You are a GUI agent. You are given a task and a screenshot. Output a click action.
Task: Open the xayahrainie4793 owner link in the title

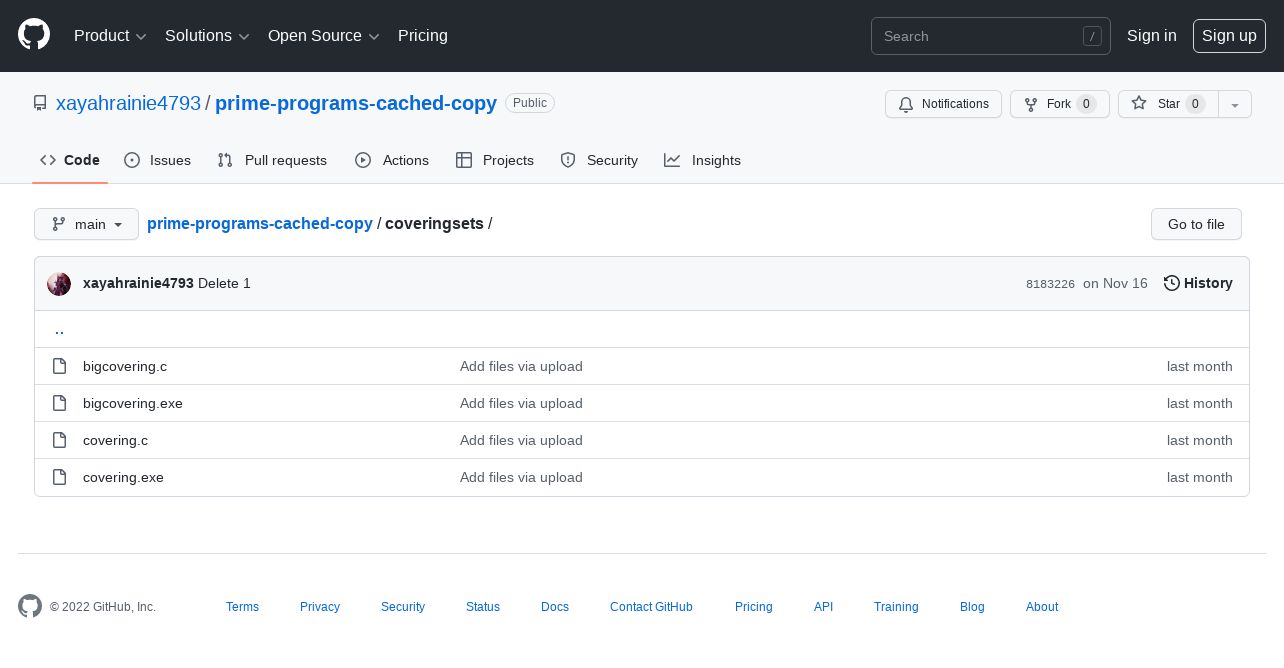(x=128, y=103)
